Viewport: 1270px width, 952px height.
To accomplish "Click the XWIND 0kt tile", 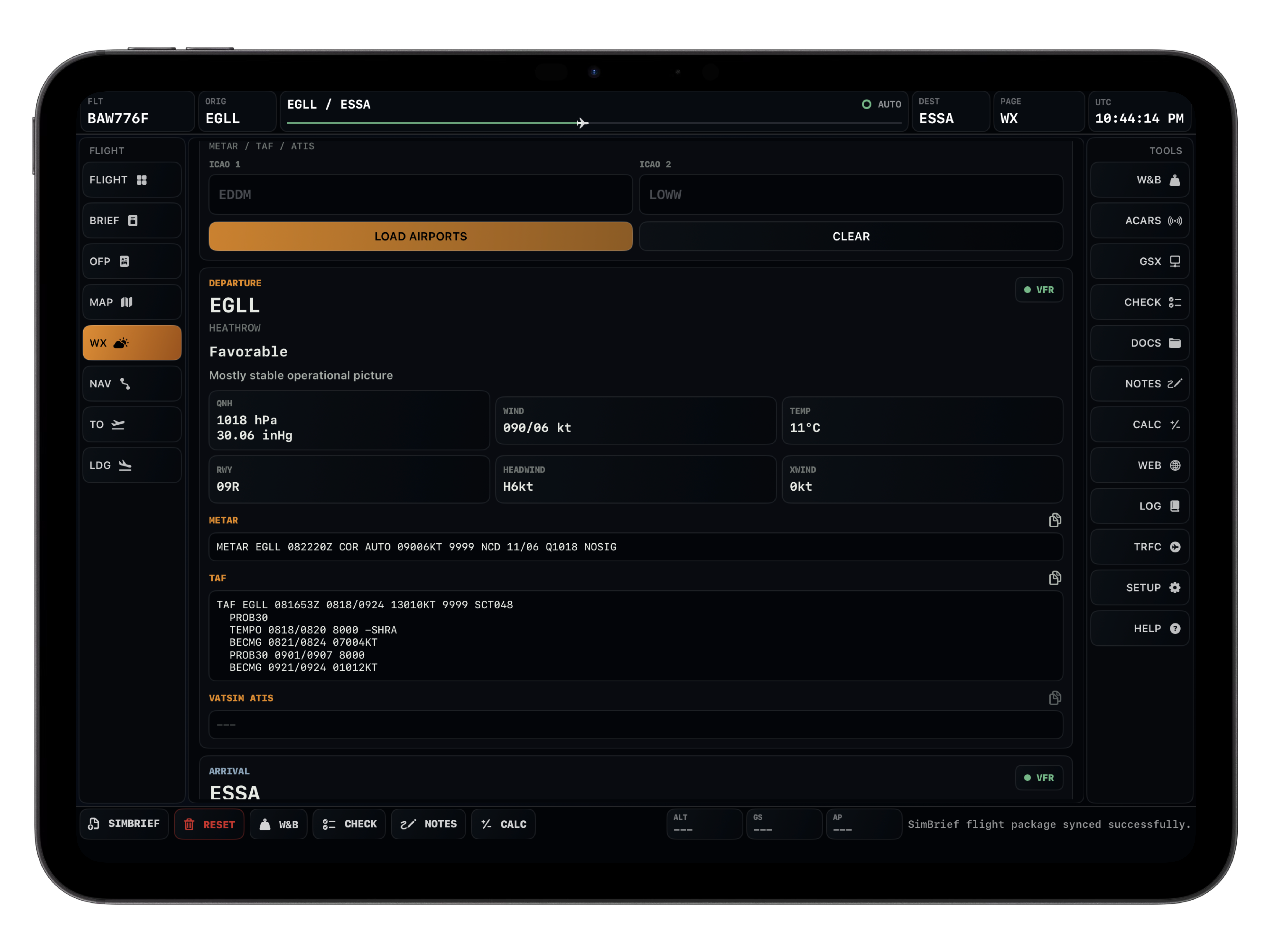I will click(922, 479).
